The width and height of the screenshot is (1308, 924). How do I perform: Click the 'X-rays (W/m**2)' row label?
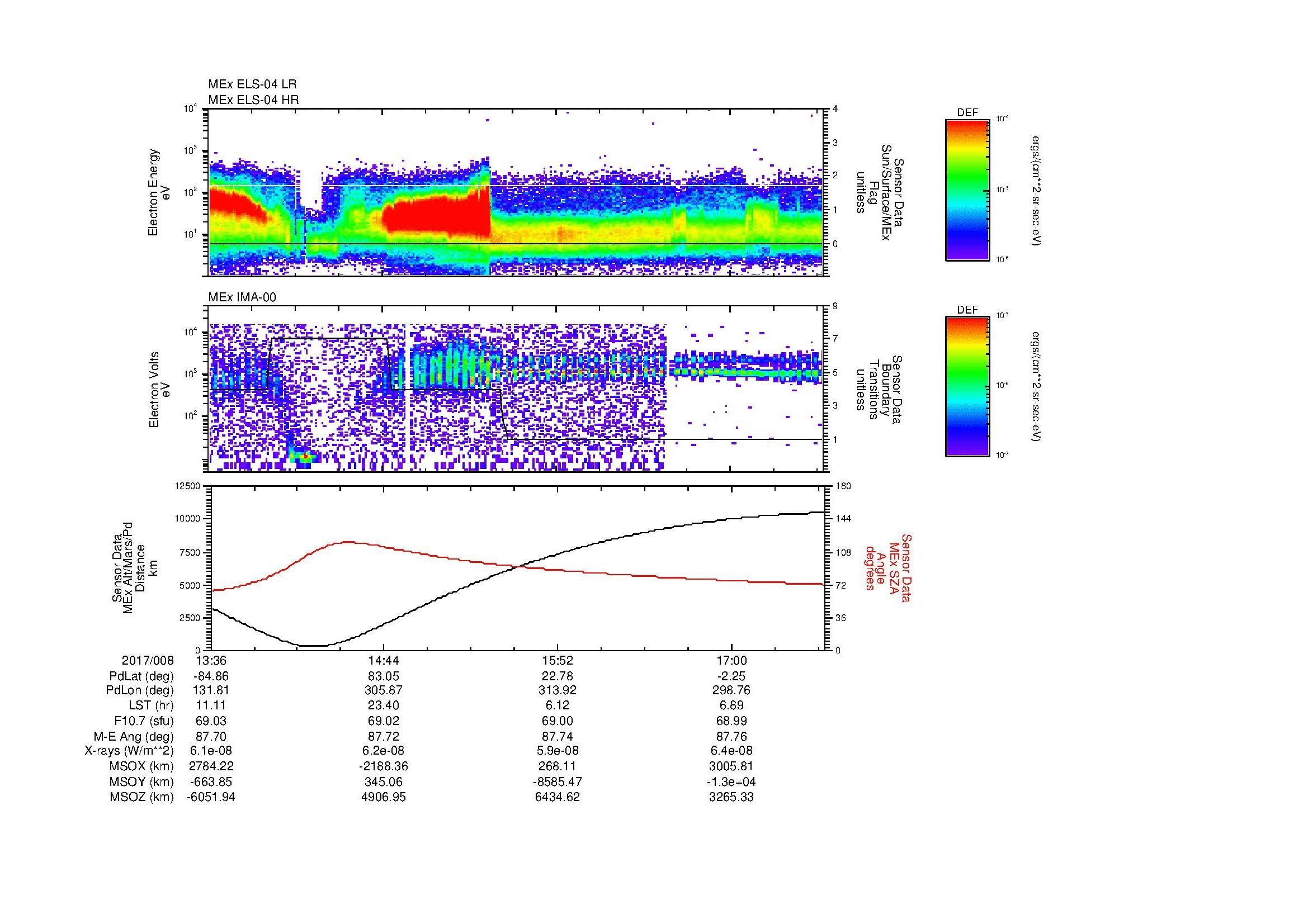coord(129,751)
